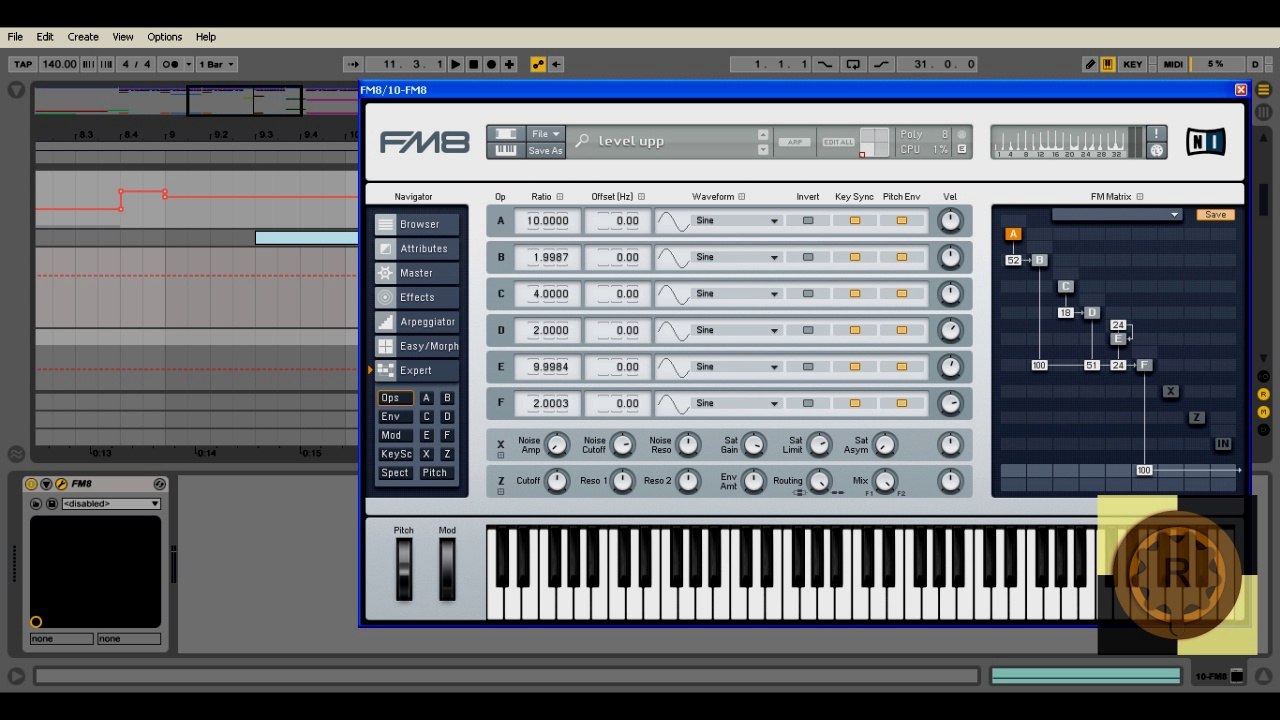This screenshot has height=720, width=1280.
Task: Open the Create menu
Action: point(83,37)
